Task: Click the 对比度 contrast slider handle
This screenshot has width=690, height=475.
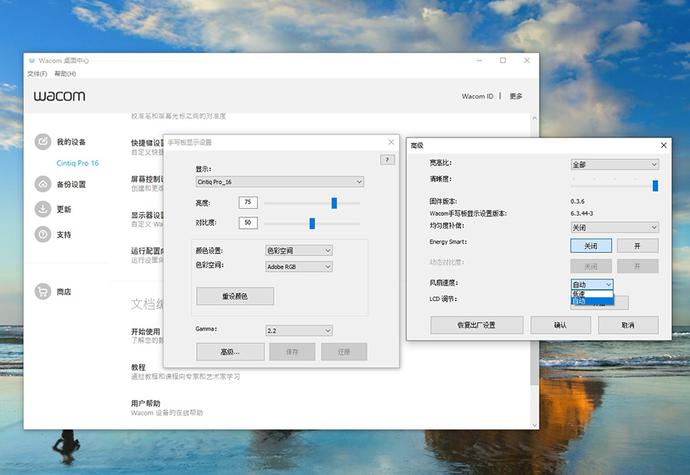Action: 312,223
